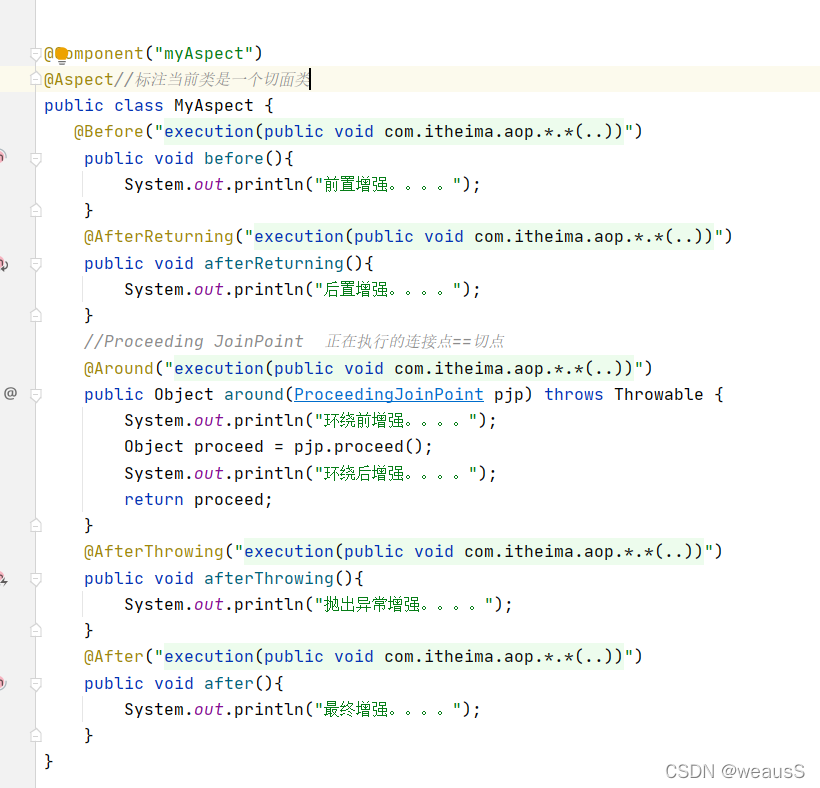Click the string "抛出异常增强。。。。"
Image resolution: width=820 pixels, height=788 pixels.
coord(404,604)
